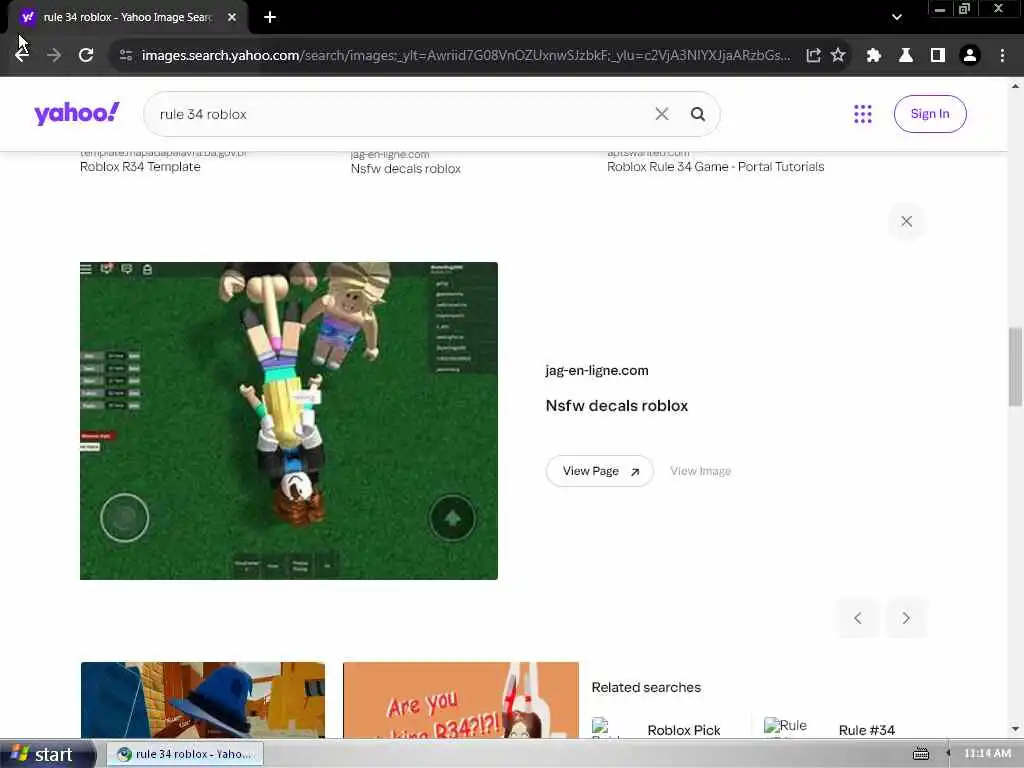Clear the Yahoo search box text
Screen dimensions: 1024x768
[662, 114]
